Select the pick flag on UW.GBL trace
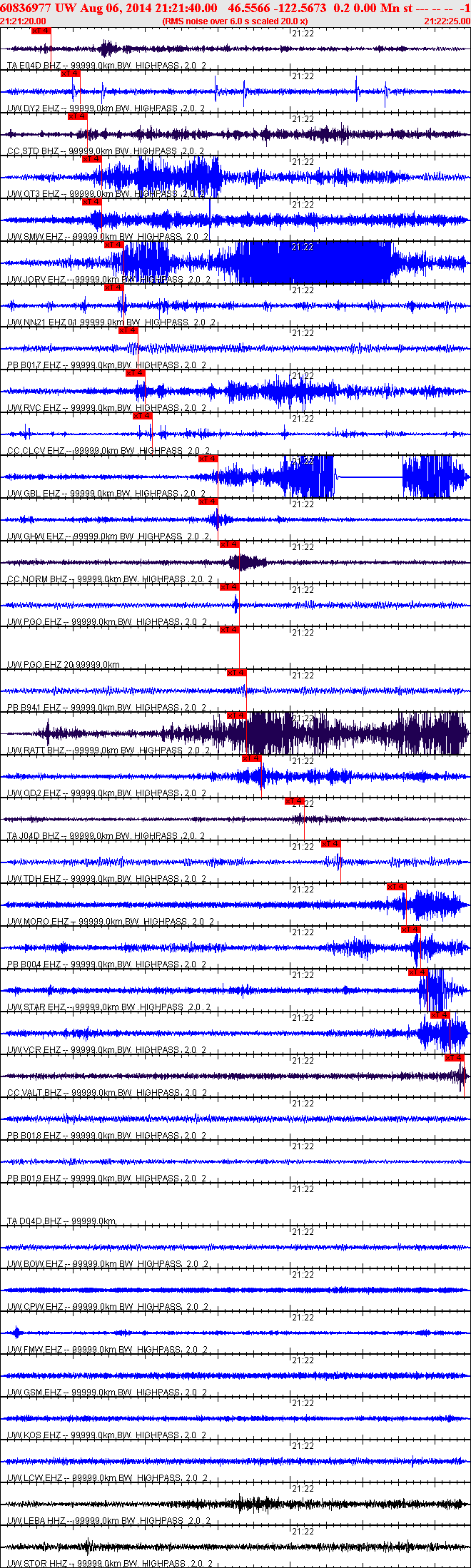 click(x=208, y=459)
